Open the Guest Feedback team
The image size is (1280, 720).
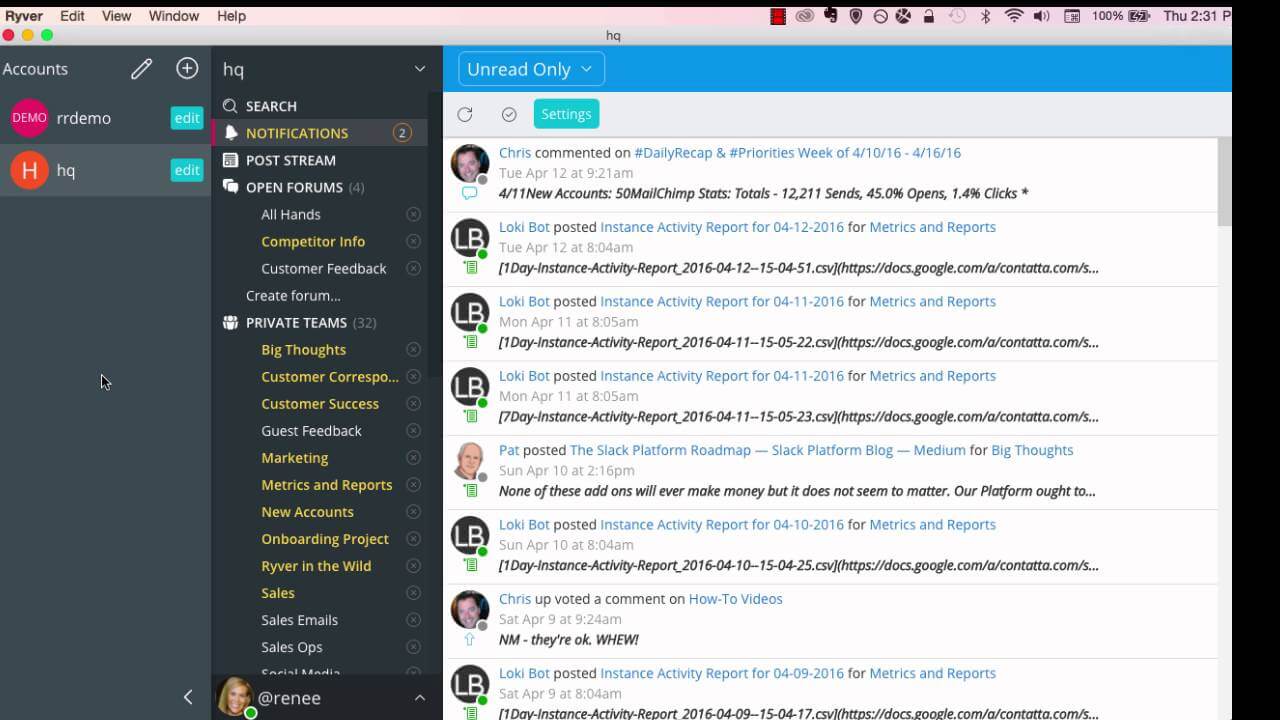point(311,430)
